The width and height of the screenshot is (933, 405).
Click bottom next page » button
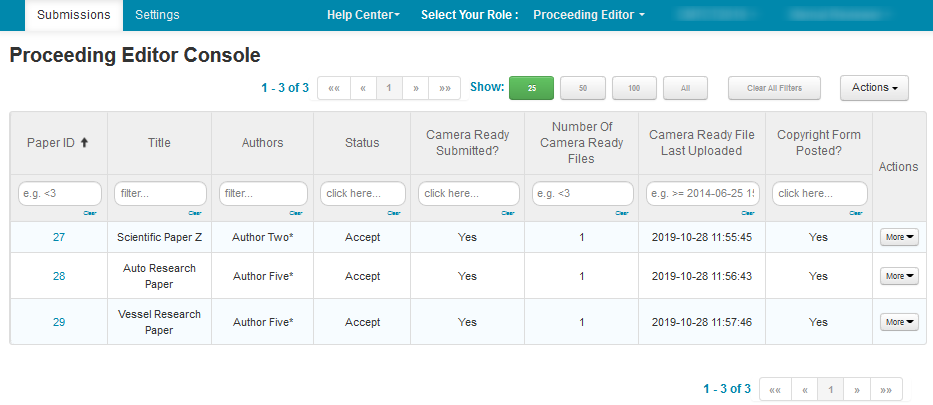pos(857,389)
